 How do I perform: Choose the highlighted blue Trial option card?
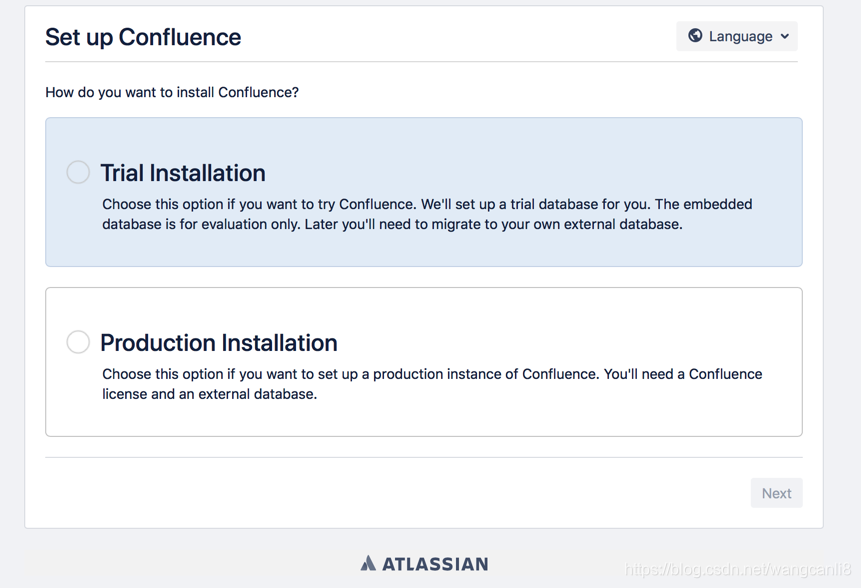pos(424,192)
